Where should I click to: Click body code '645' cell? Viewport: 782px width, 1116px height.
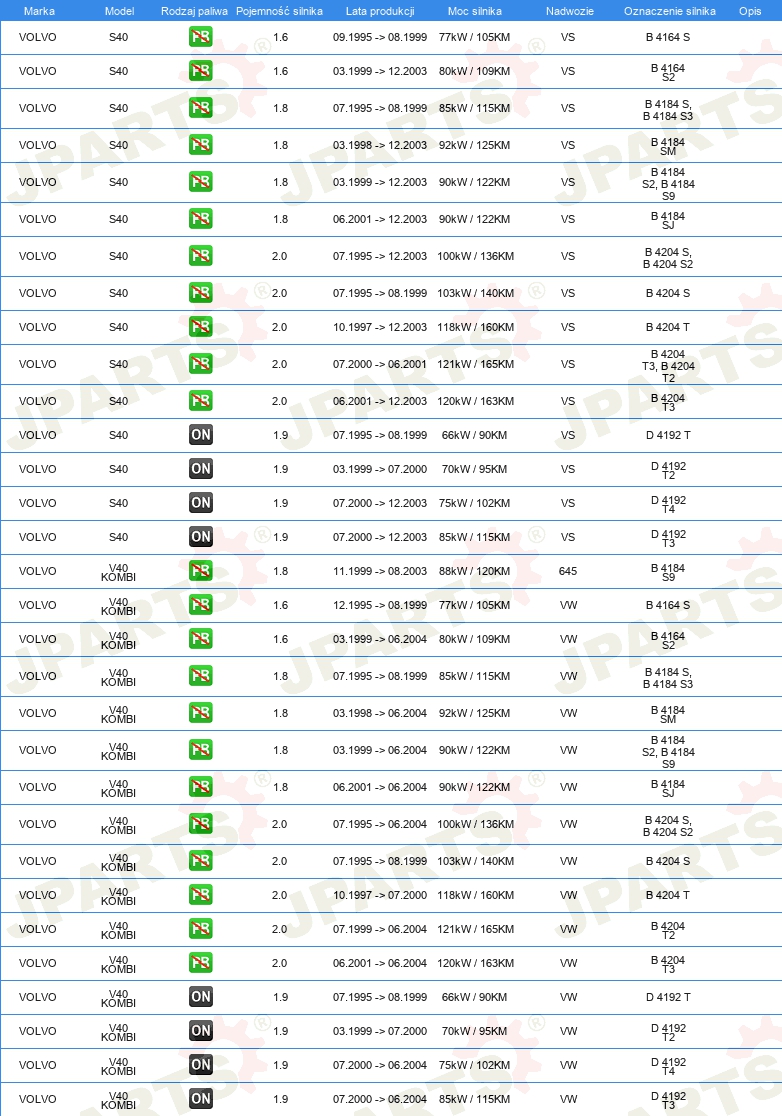(x=568, y=571)
